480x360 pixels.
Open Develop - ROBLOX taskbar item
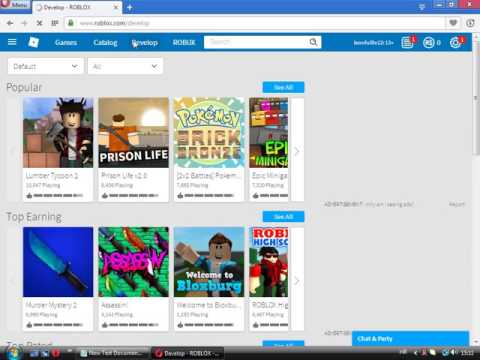pyautogui.click(x=188, y=353)
